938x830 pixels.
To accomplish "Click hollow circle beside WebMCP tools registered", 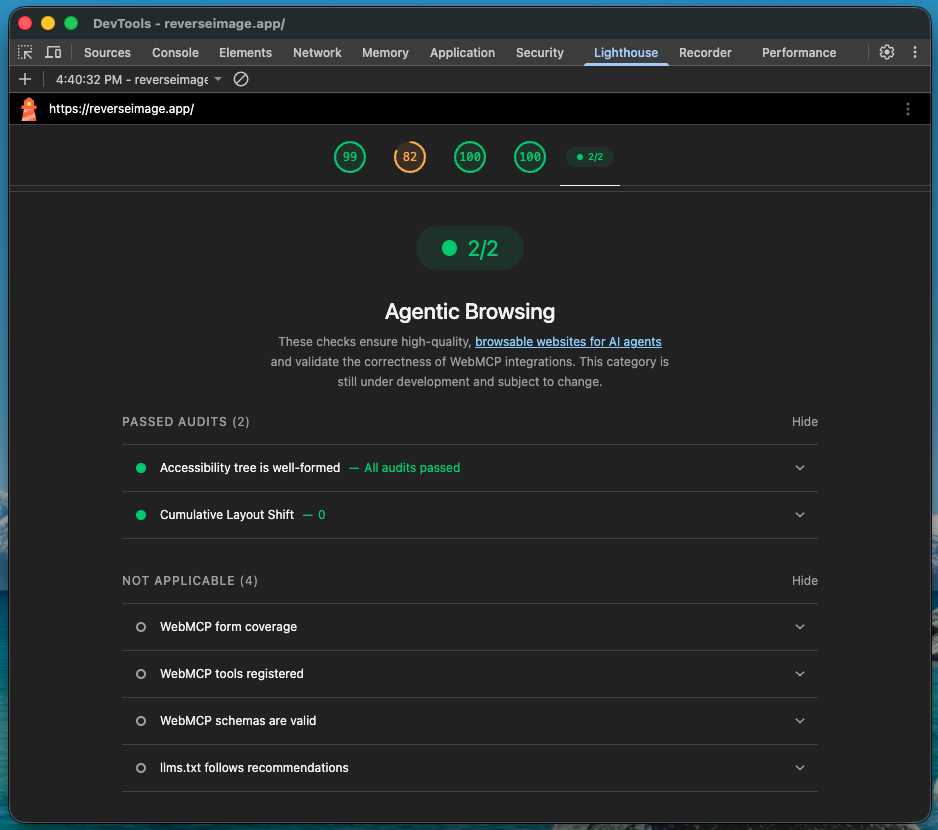I will 141,674.
